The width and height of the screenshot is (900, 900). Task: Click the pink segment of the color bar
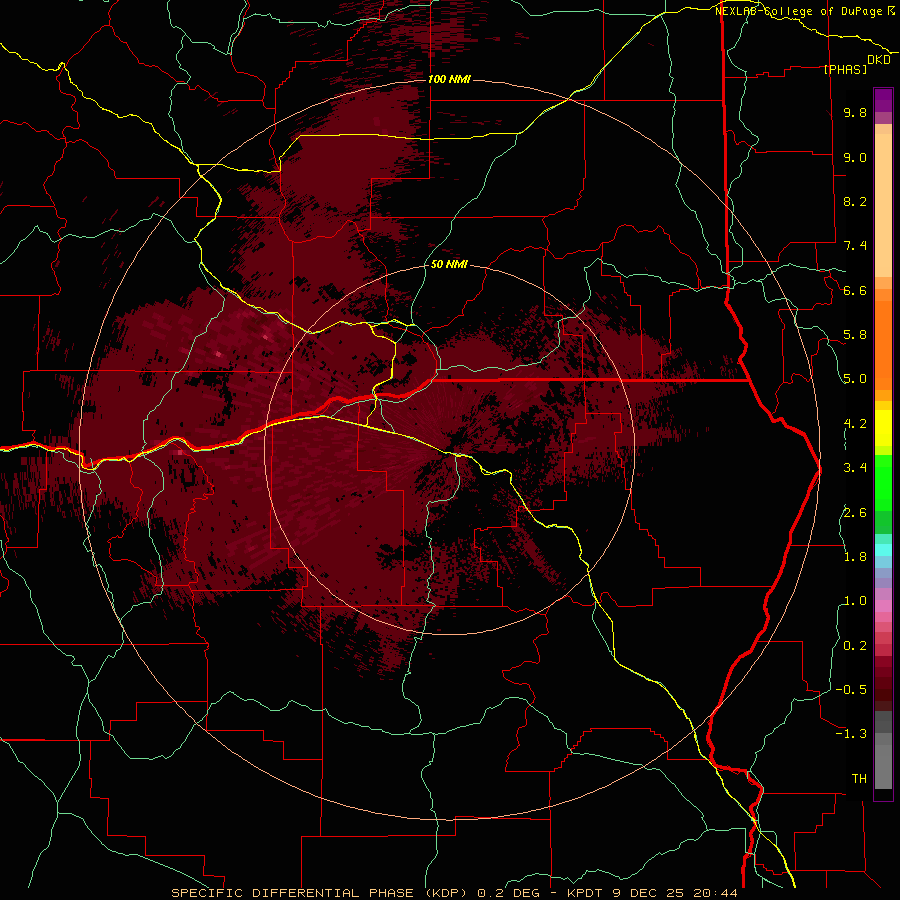(883, 606)
